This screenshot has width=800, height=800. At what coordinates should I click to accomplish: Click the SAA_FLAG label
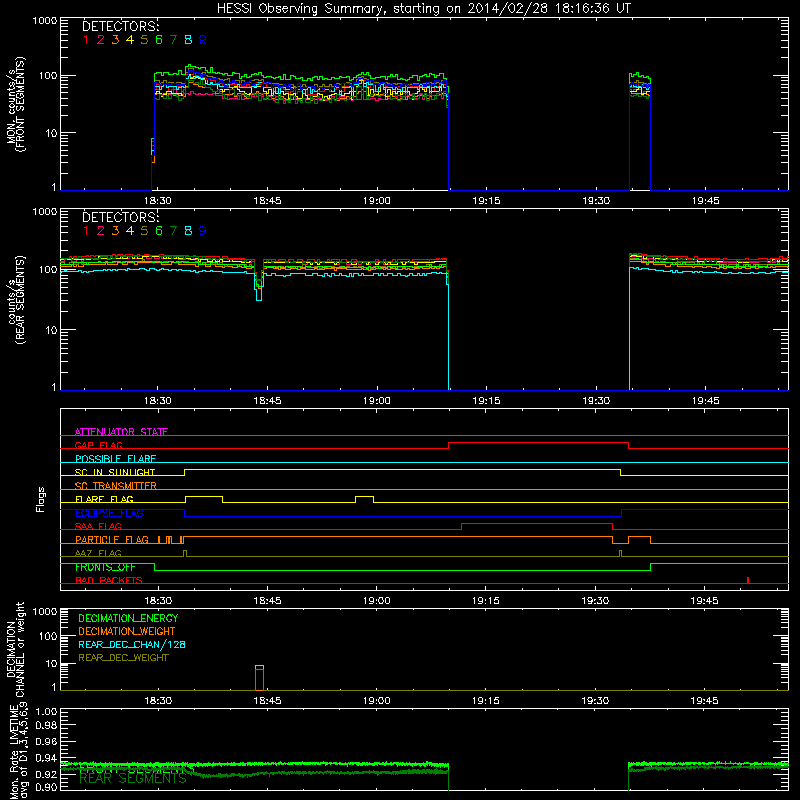tap(98, 526)
